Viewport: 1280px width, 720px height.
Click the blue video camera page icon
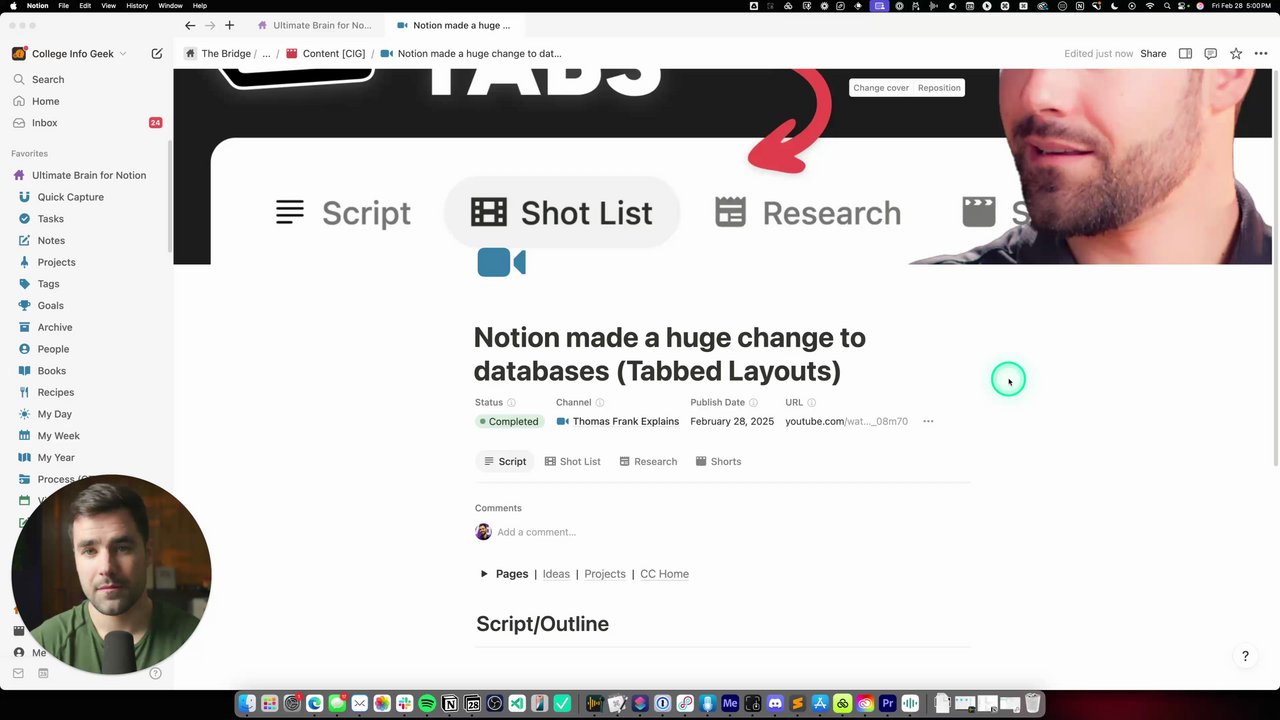(501, 262)
